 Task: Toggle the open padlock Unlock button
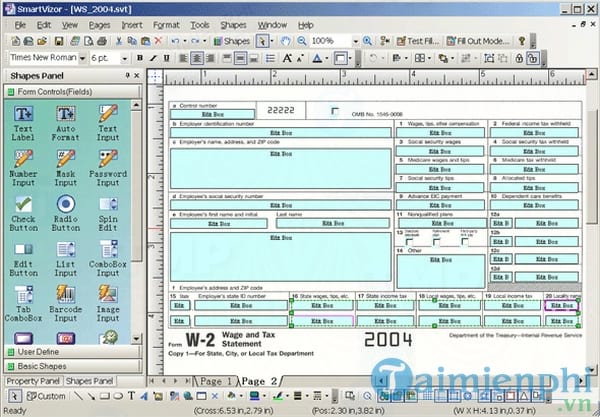[533, 59]
